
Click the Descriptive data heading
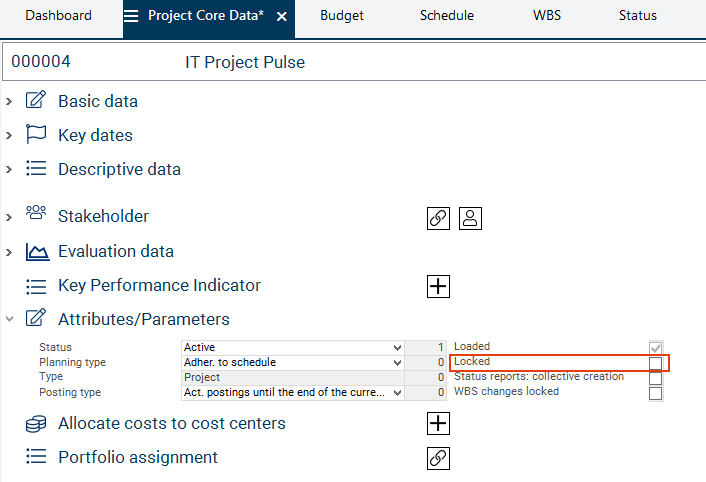[x=119, y=169]
